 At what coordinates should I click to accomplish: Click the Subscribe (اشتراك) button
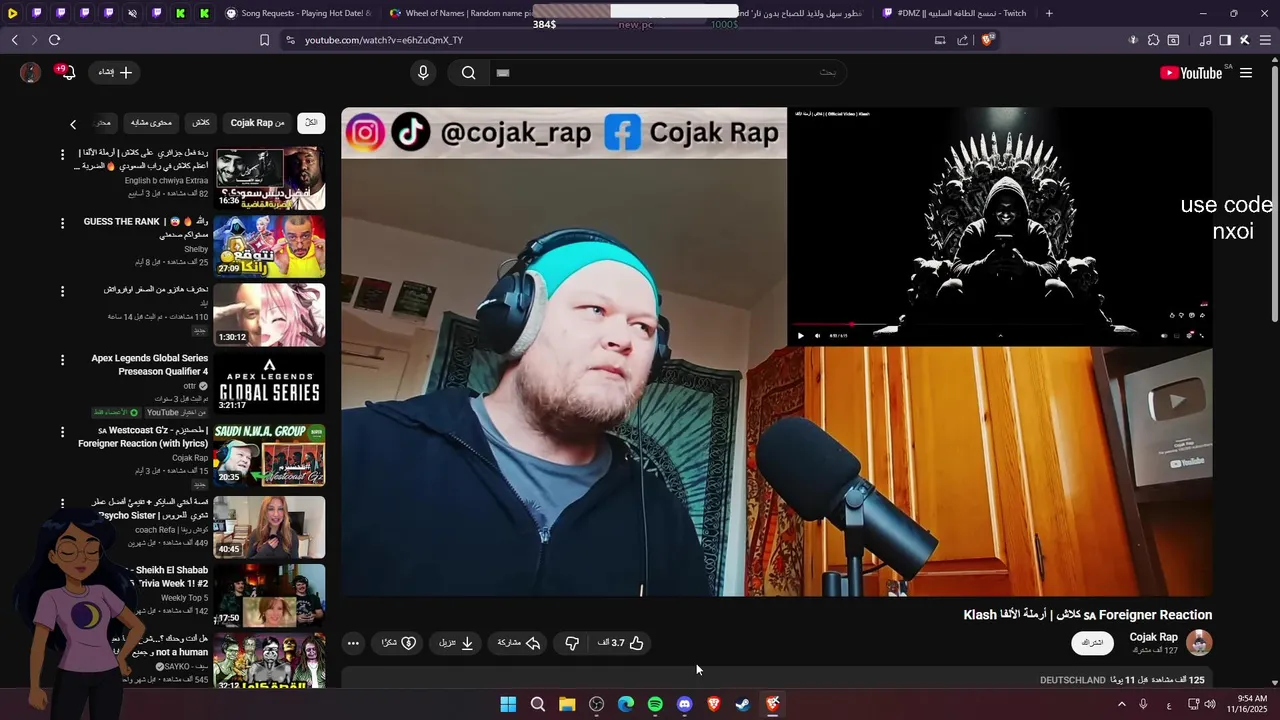tap(1093, 643)
